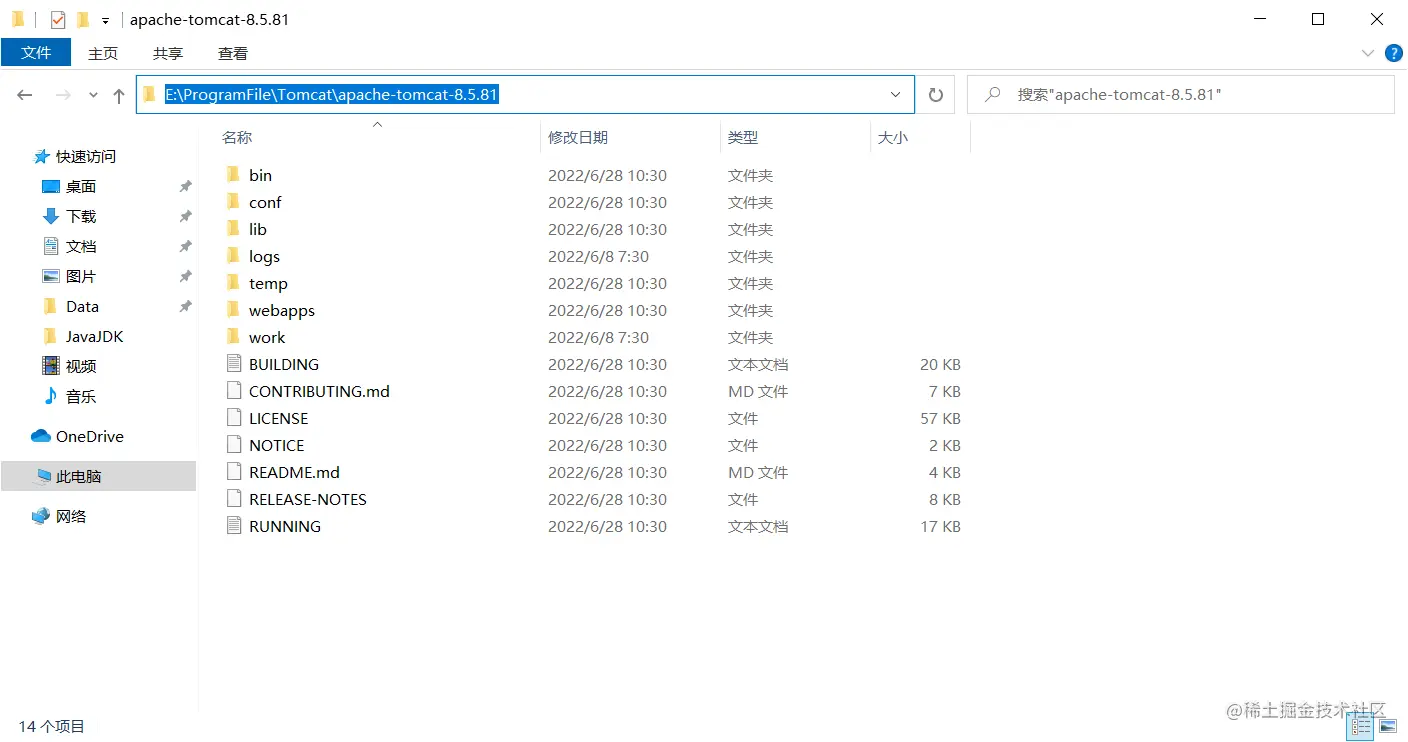Viewport: 1408px width, 742px height.
Task: Open 桌面 in the navigation pane
Action: [81, 187]
